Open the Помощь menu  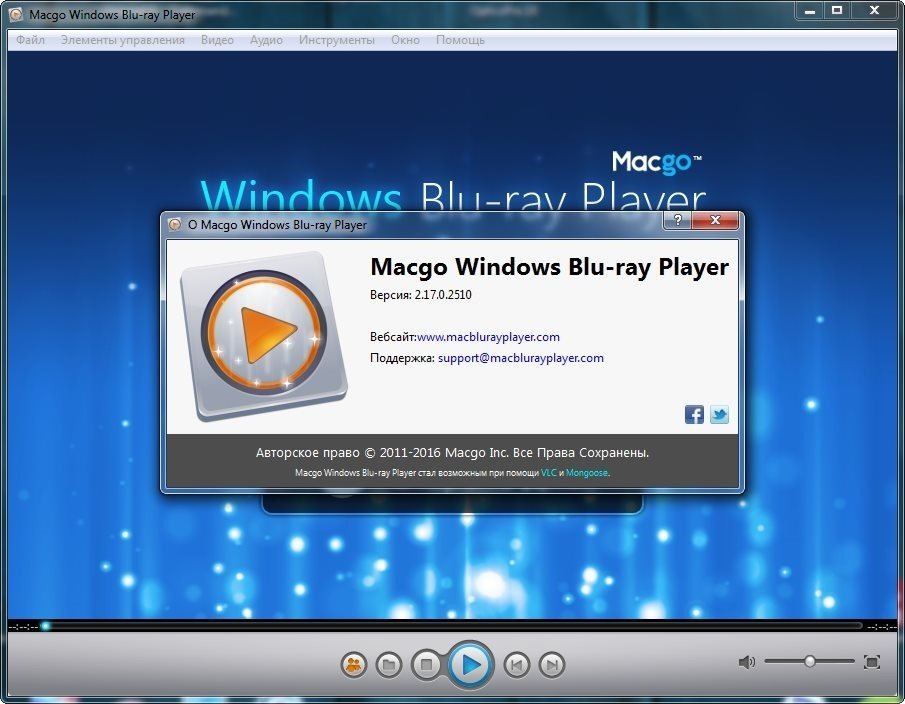460,40
